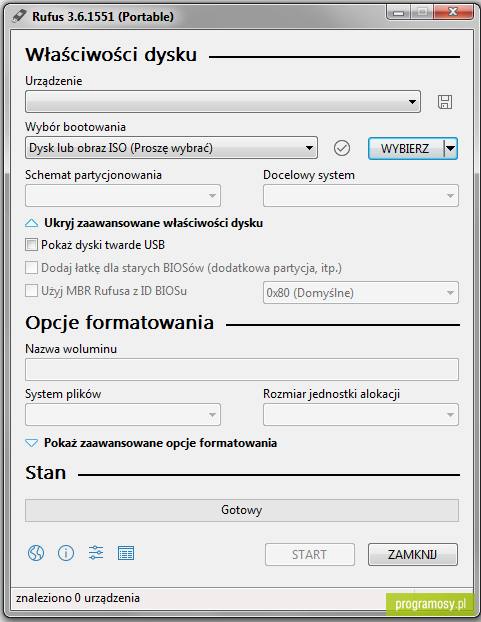Click the status text znaleziono 0 urządzenia

pyautogui.click(x=78, y=598)
